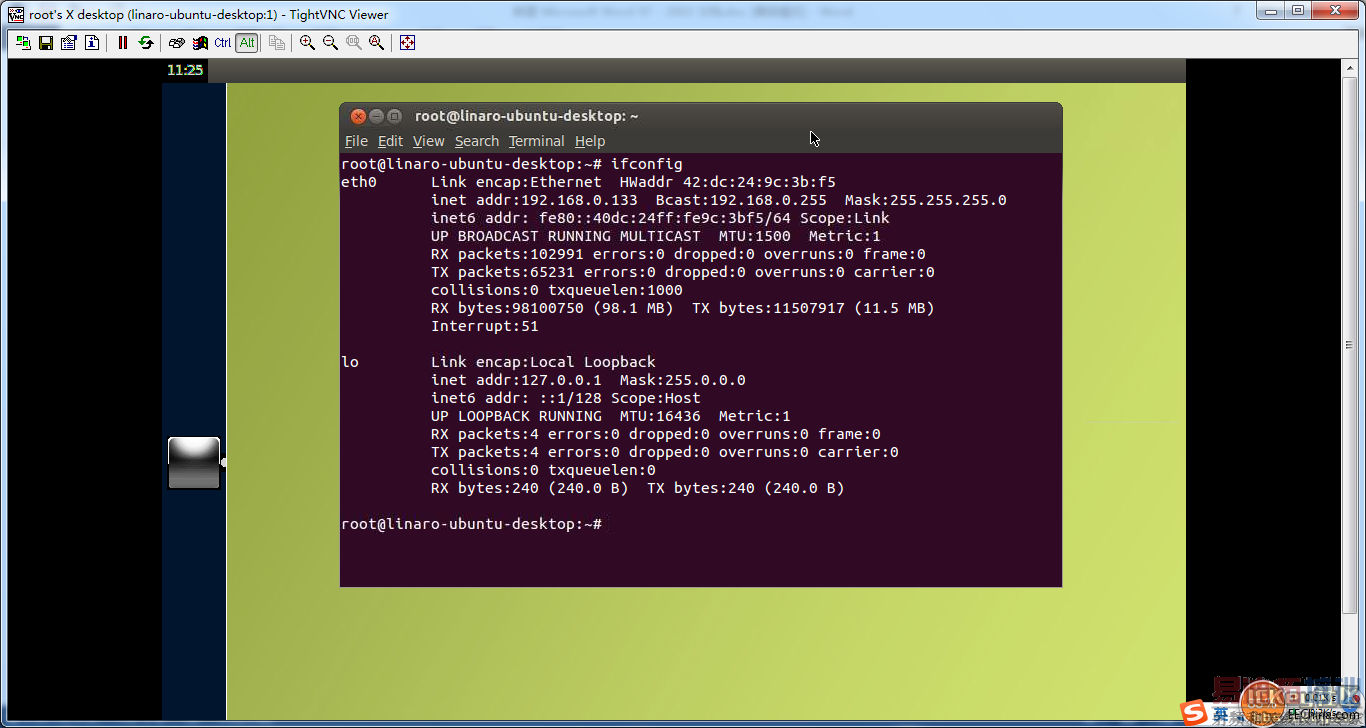Click the 11:25 clock on remote panel

pyautogui.click(x=185, y=70)
